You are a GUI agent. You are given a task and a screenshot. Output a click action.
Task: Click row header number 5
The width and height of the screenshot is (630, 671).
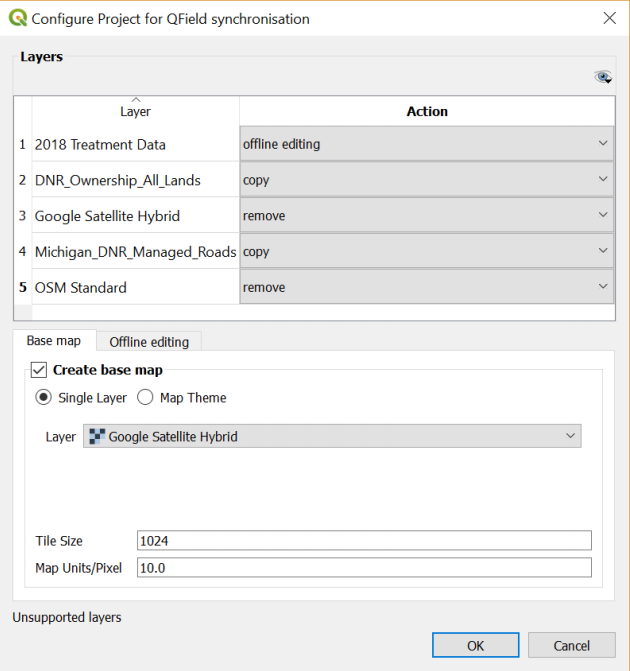tap(23, 287)
